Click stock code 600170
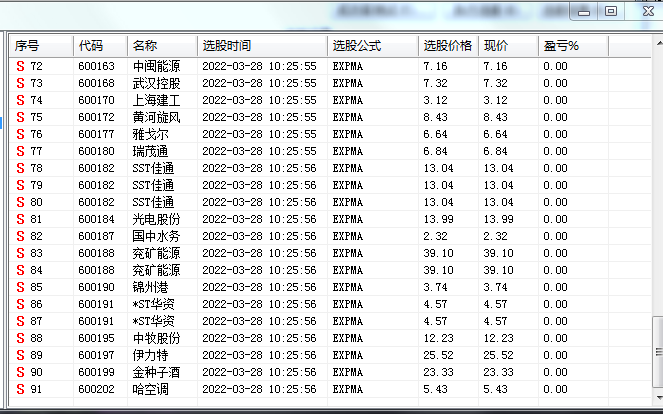The height and width of the screenshot is (414, 663). [96, 100]
